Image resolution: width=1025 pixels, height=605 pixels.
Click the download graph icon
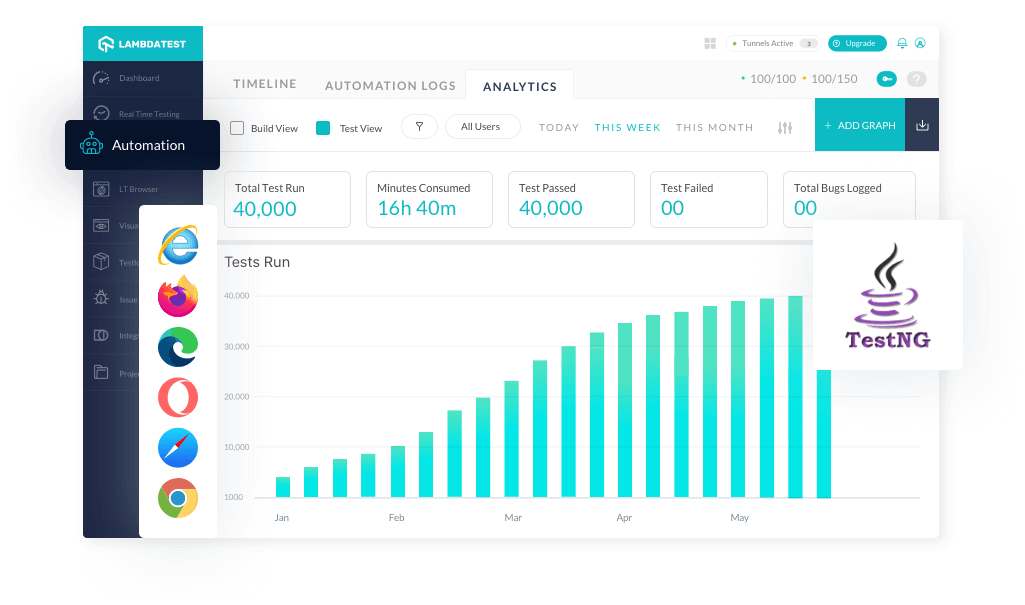point(922,125)
